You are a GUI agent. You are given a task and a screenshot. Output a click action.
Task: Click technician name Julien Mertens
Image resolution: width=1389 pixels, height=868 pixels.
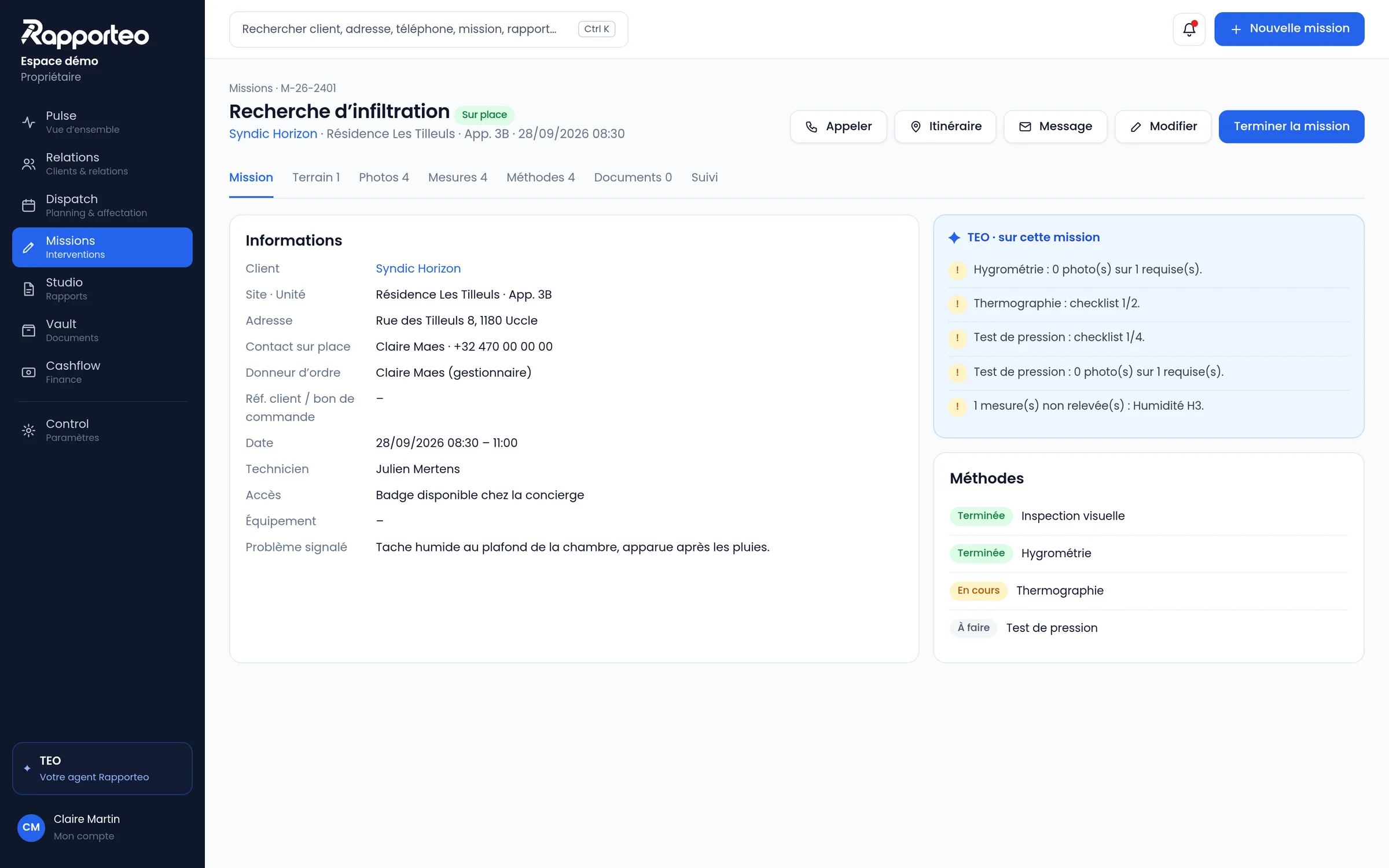tap(418, 469)
